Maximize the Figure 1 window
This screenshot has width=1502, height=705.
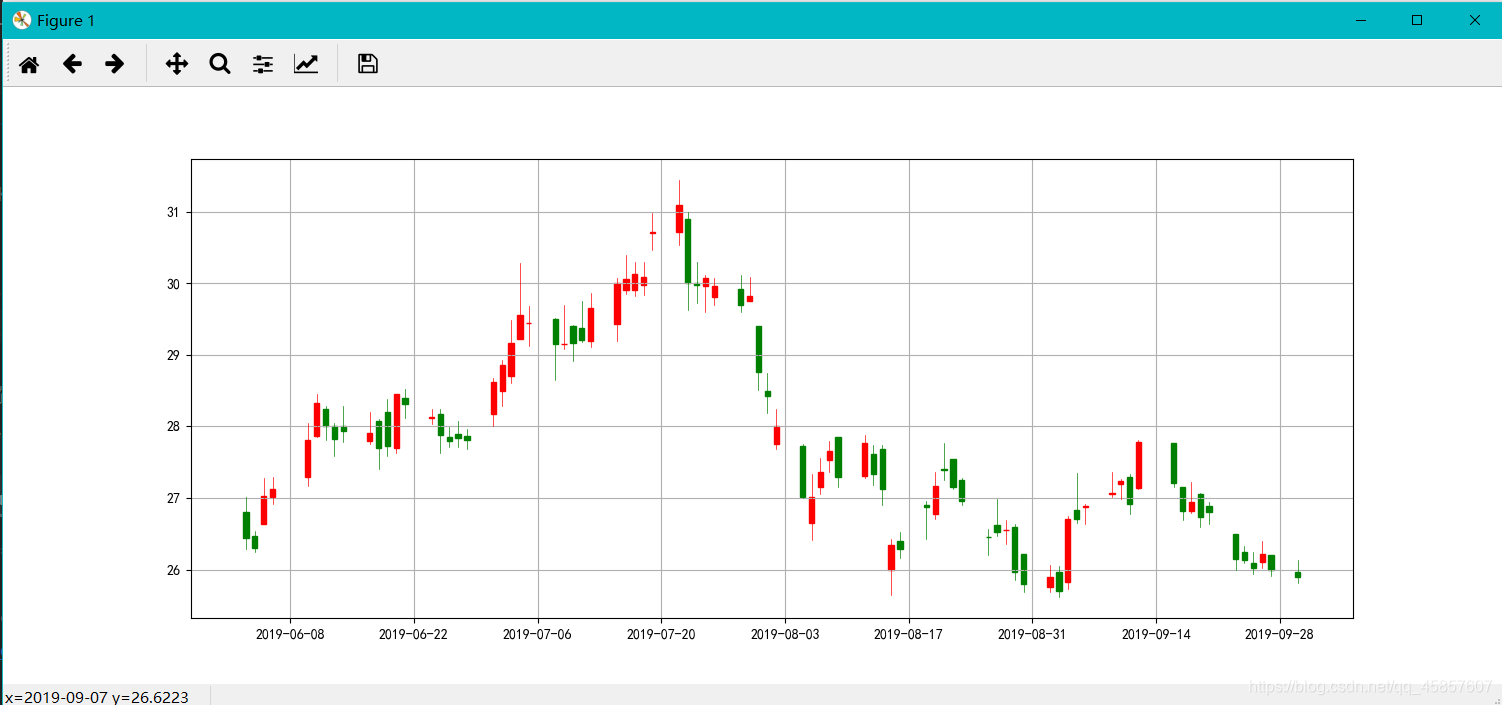pos(1417,20)
